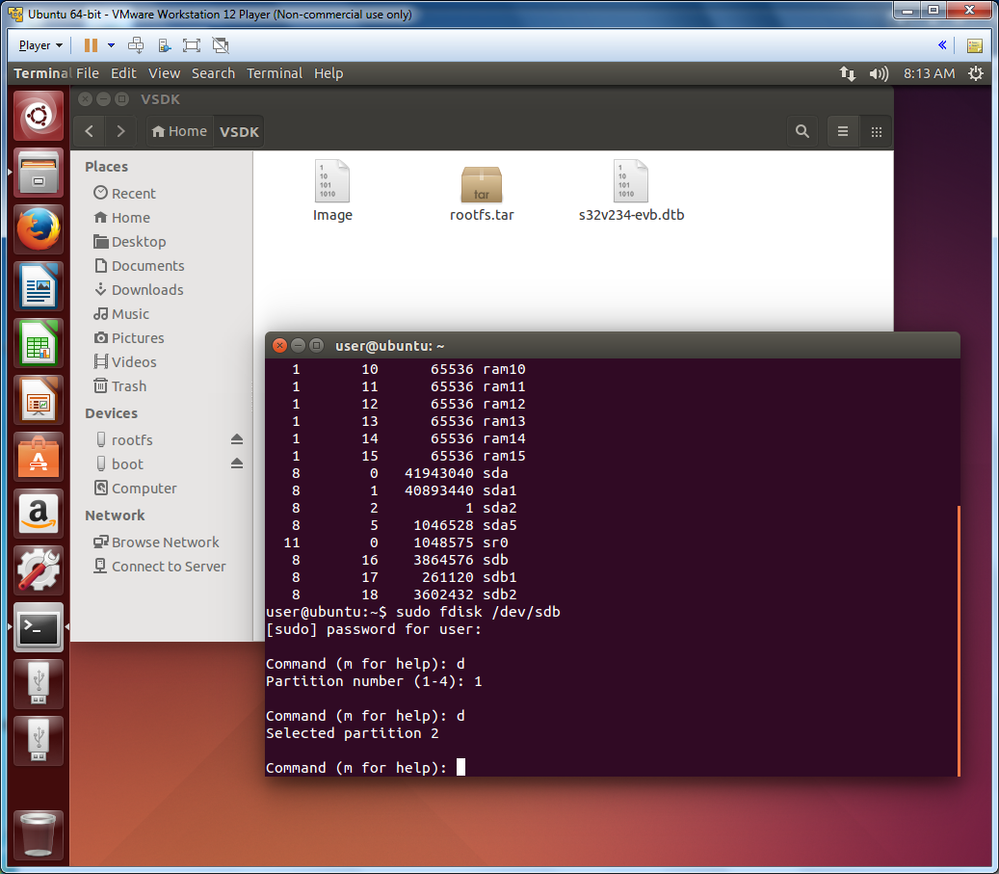The height and width of the screenshot is (874, 999).
Task: Click Connect to Server in sidebar
Action: (159, 566)
